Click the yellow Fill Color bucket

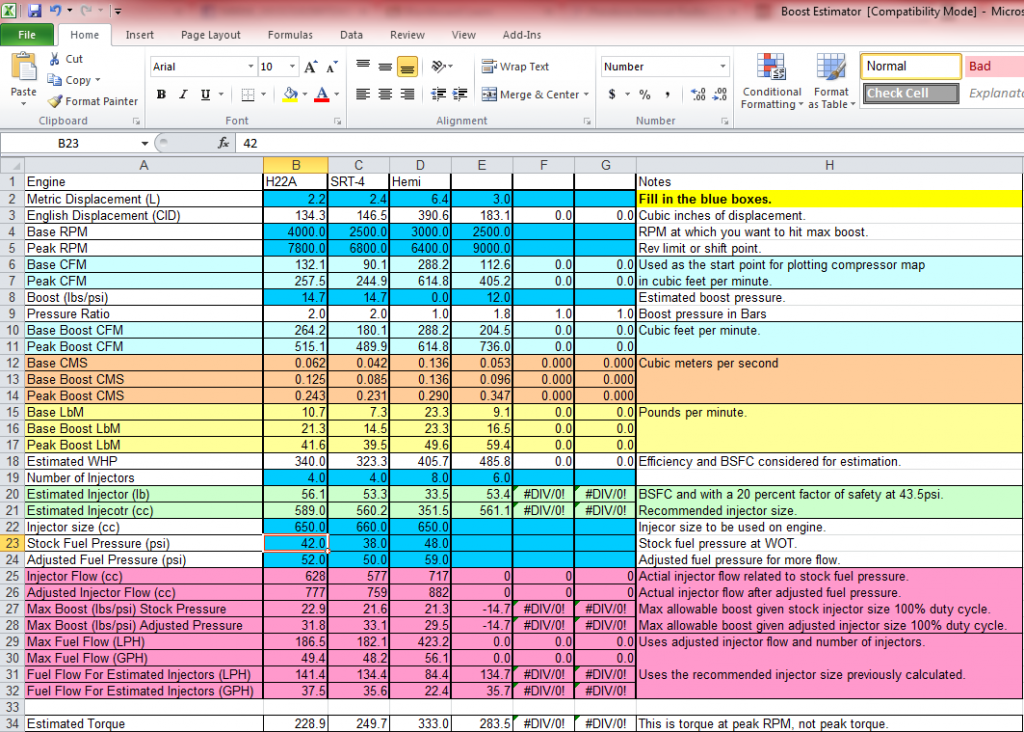click(x=290, y=94)
